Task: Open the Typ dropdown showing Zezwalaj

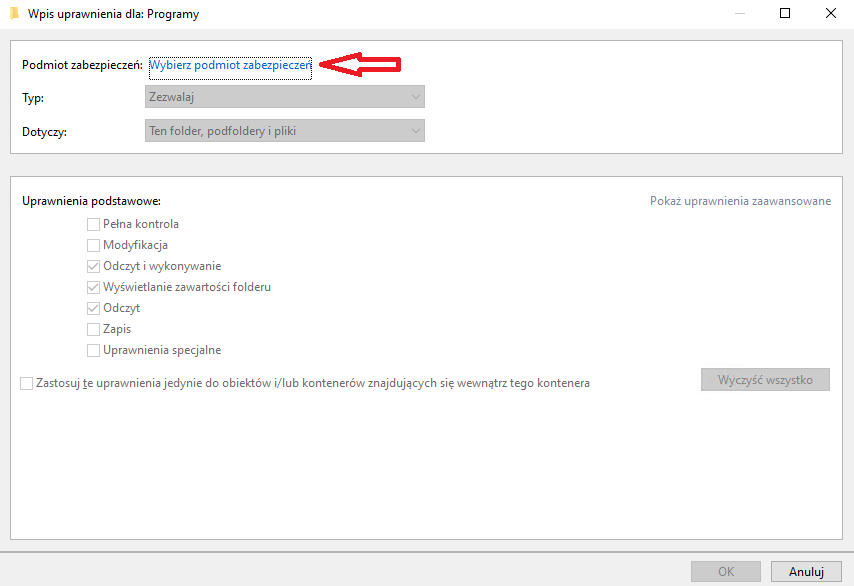Action: 284,97
